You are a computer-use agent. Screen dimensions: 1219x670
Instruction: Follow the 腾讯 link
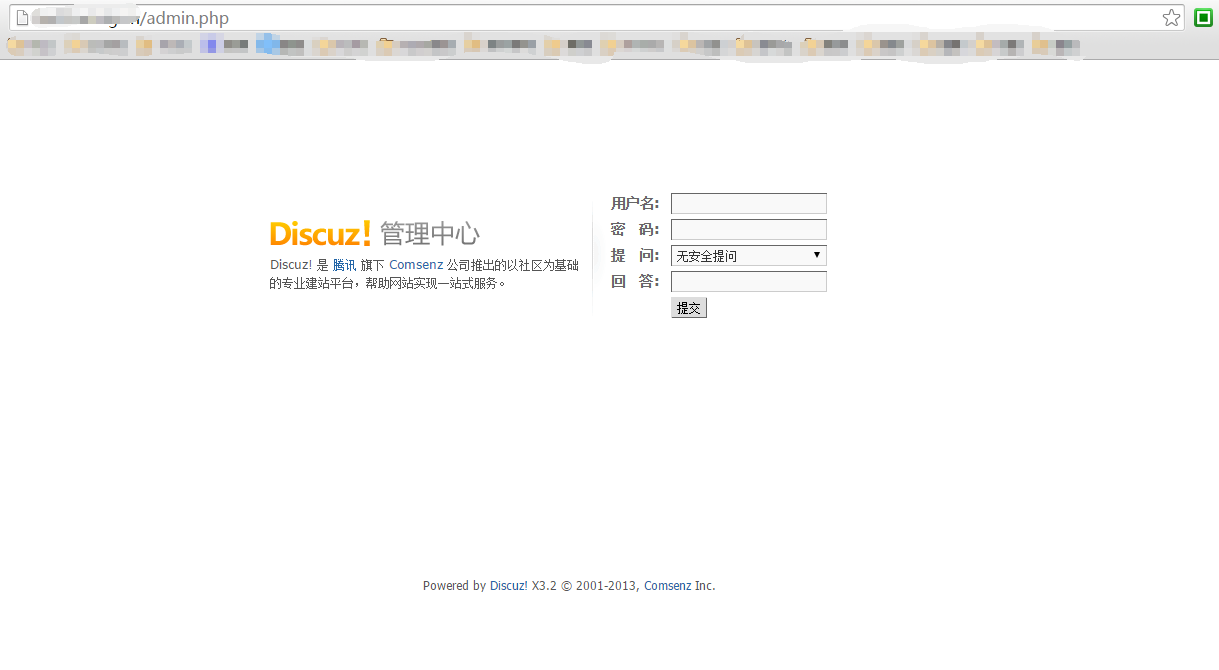344,265
